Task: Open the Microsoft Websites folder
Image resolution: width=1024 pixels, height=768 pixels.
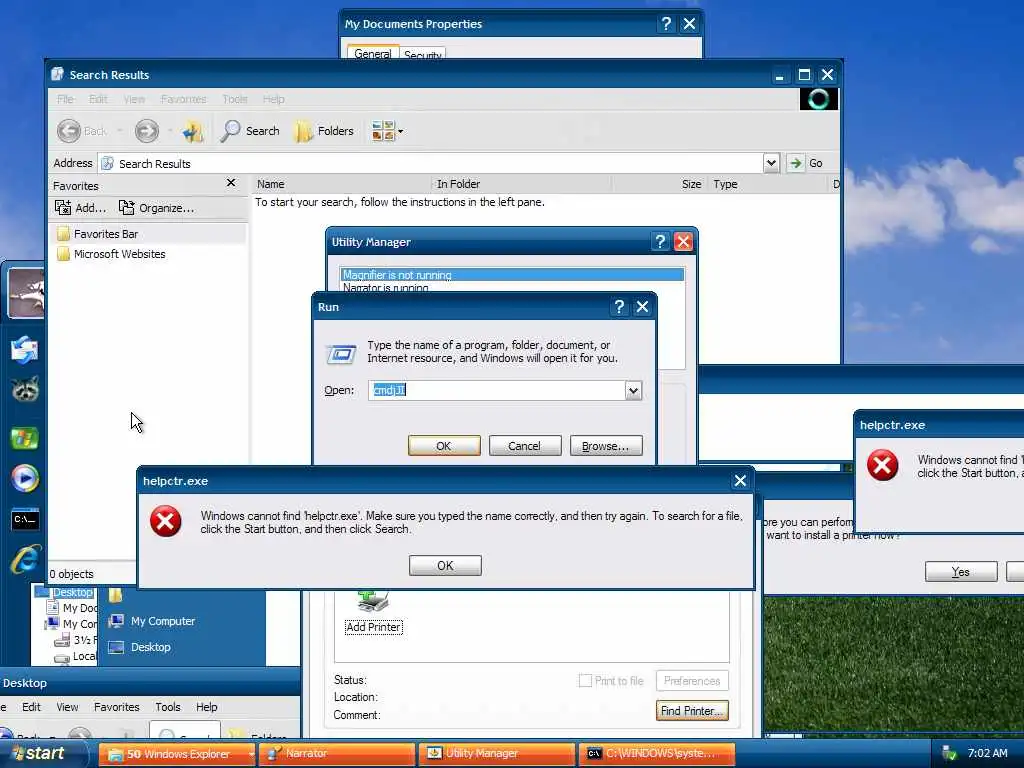Action: click(111, 254)
